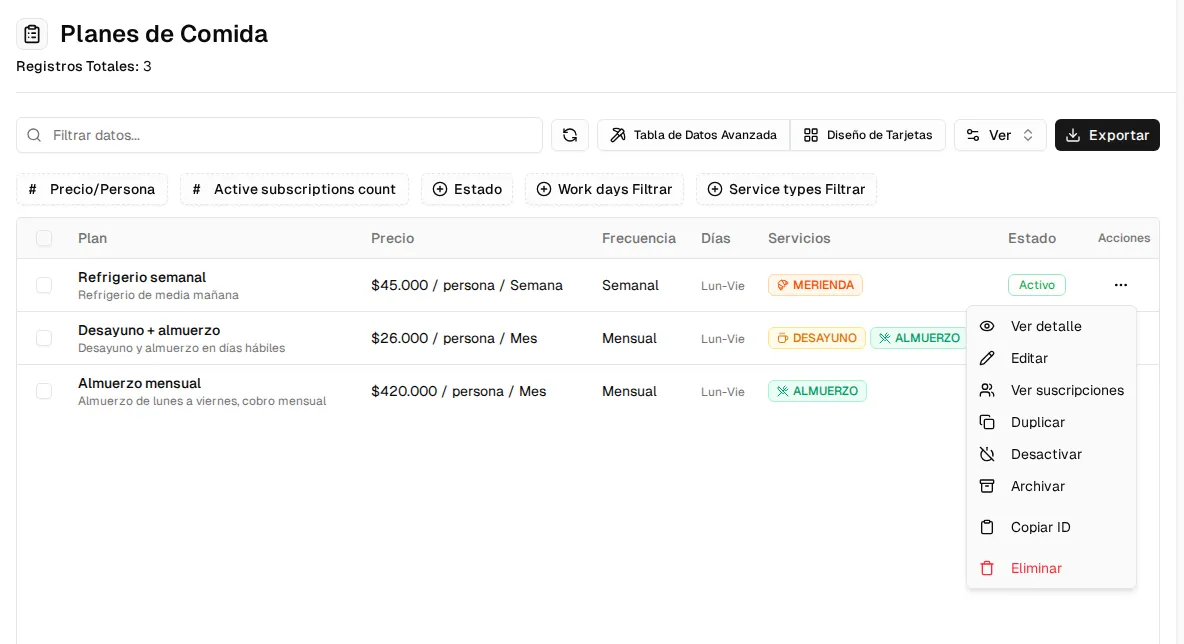Click the copy icon beside Duplicar

987,422
